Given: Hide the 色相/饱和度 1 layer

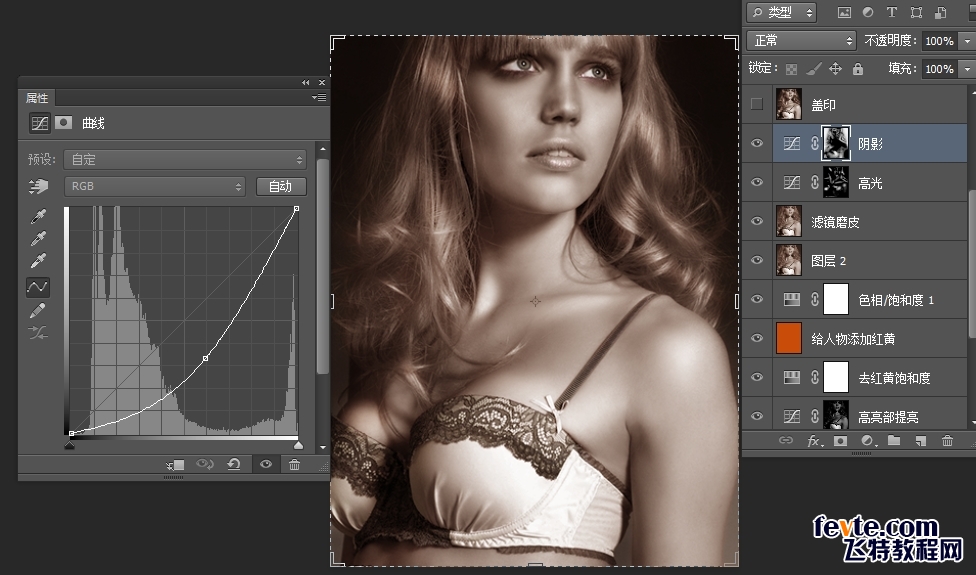Looking at the screenshot, I should click(x=757, y=299).
